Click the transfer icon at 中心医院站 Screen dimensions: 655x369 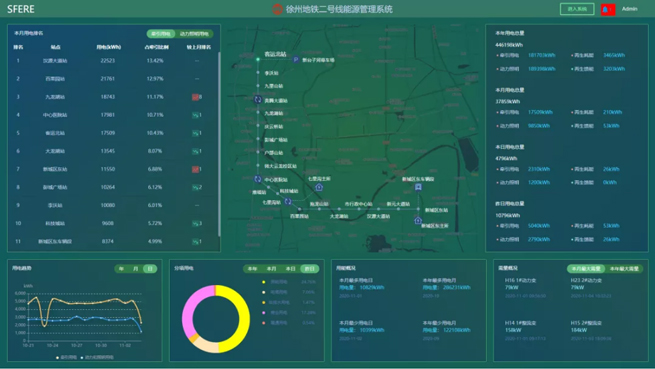(x=258, y=179)
